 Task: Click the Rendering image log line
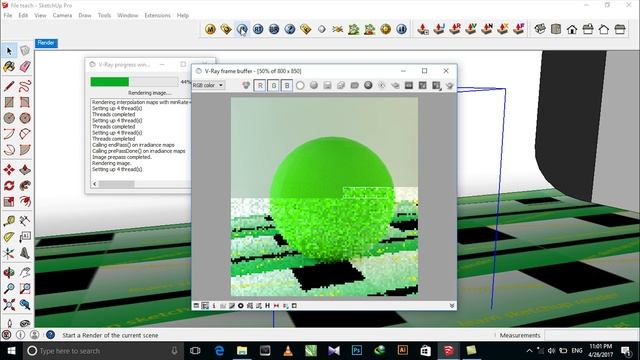click(x=112, y=163)
